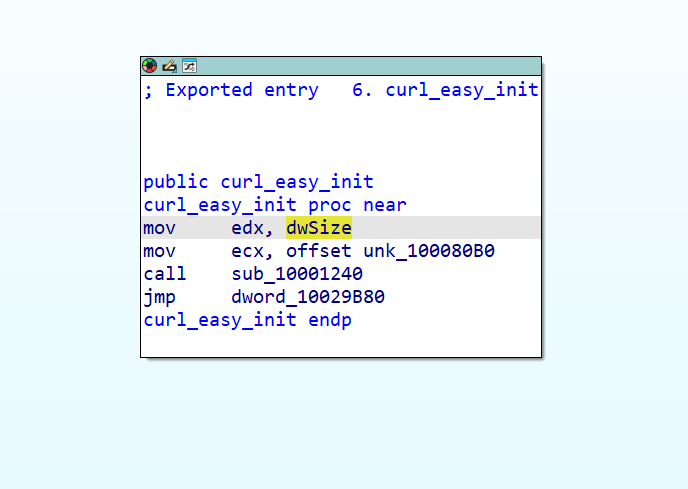Click the edx register operand

click(x=247, y=228)
